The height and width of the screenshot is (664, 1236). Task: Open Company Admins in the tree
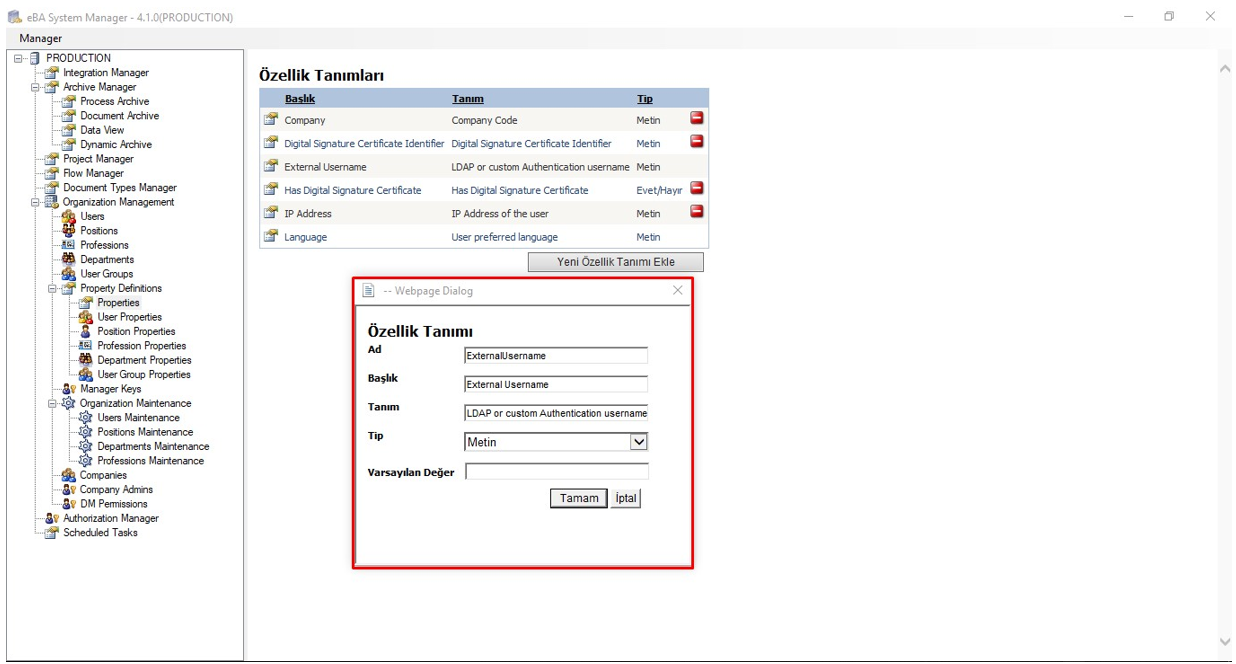[116, 490]
